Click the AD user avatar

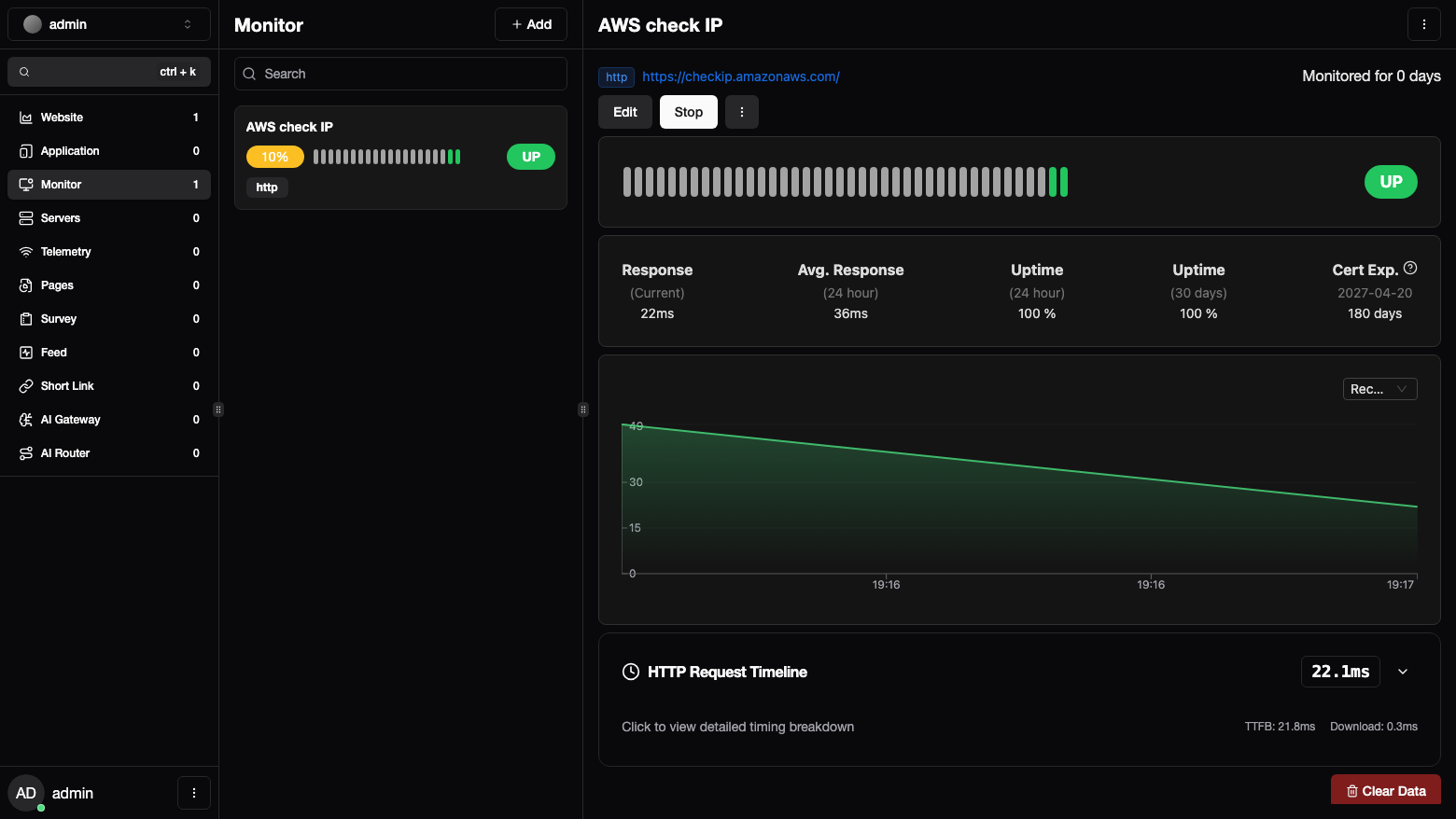pyautogui.click(x=26, y=793)
